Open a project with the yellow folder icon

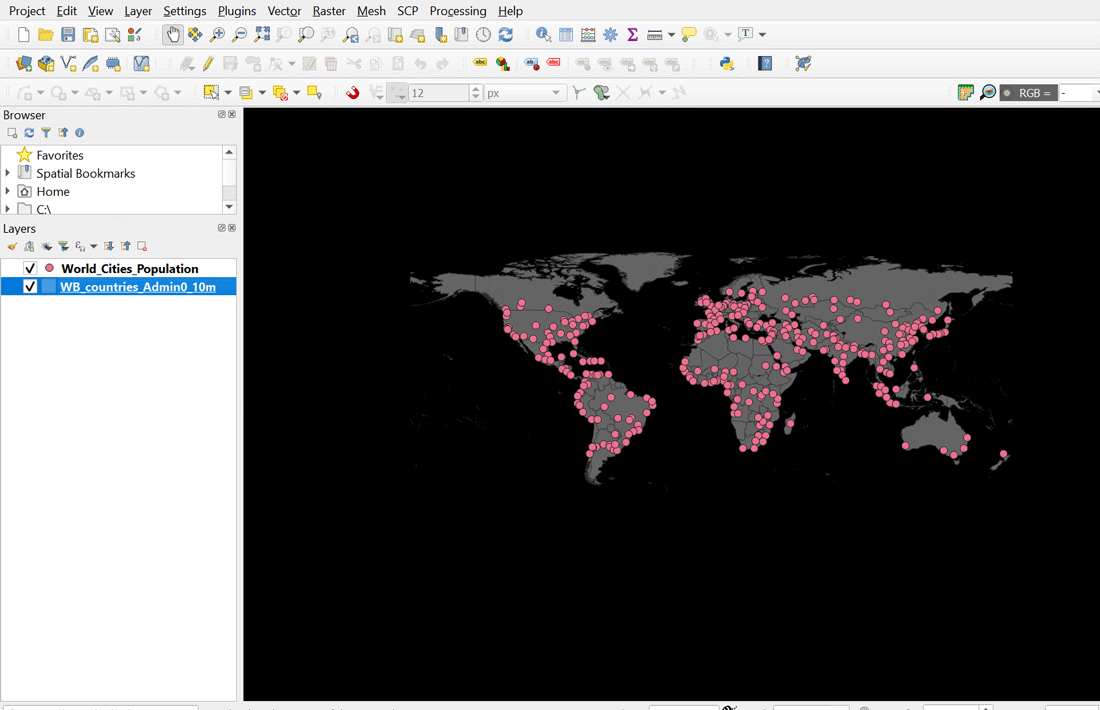[x=46, y=34]
